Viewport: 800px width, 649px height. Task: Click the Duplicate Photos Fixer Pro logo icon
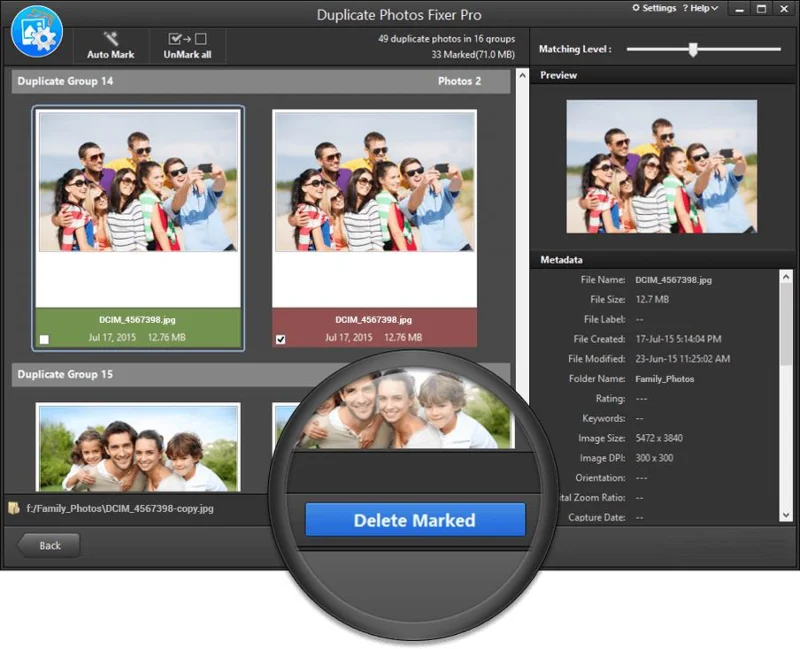pyautogui.click(x=36, y=31)
